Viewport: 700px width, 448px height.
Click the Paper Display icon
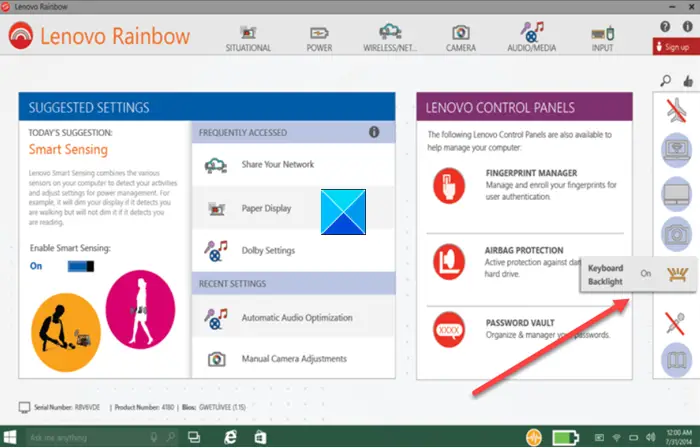coord(217,208)
